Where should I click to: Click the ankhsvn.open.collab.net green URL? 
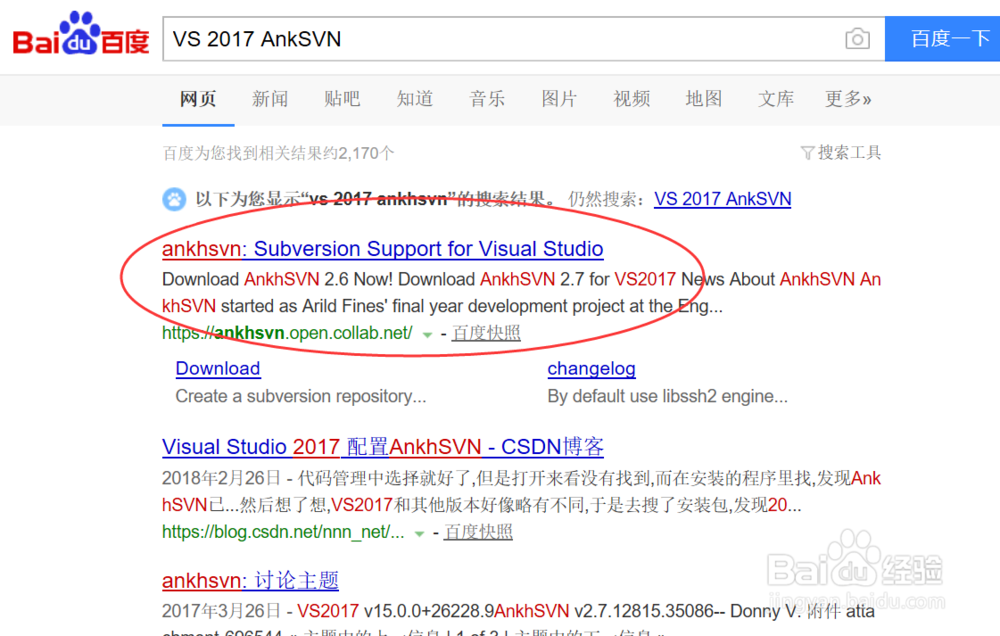[287, 333]
